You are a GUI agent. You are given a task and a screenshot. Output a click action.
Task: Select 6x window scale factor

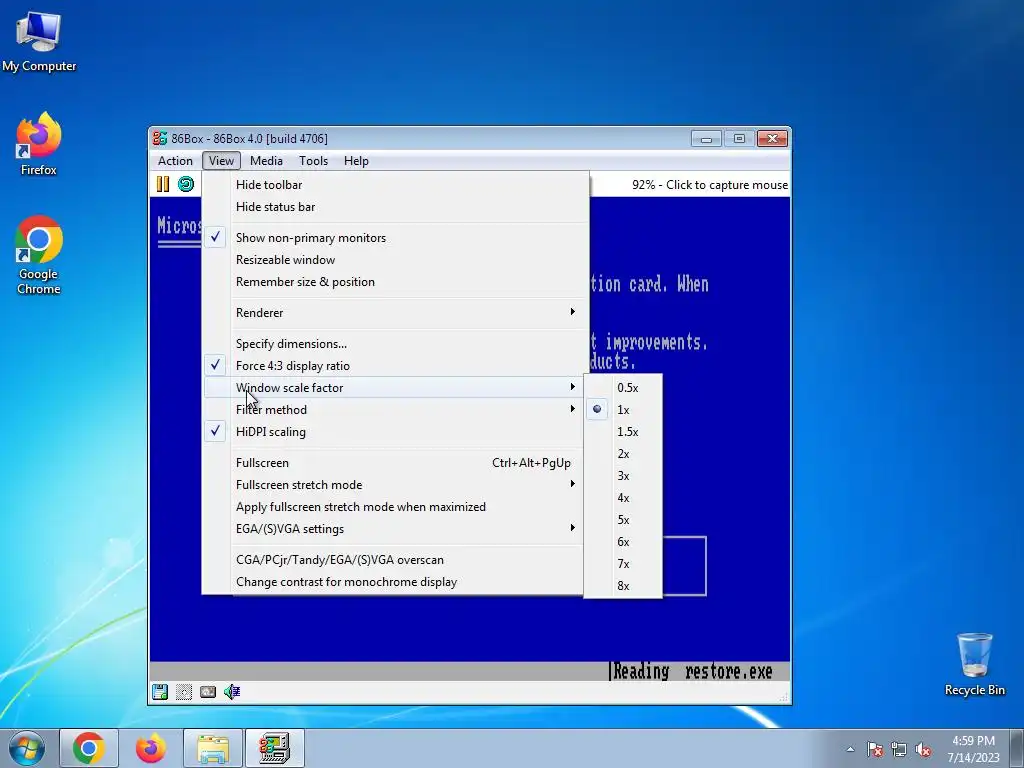tap(623, 542)
